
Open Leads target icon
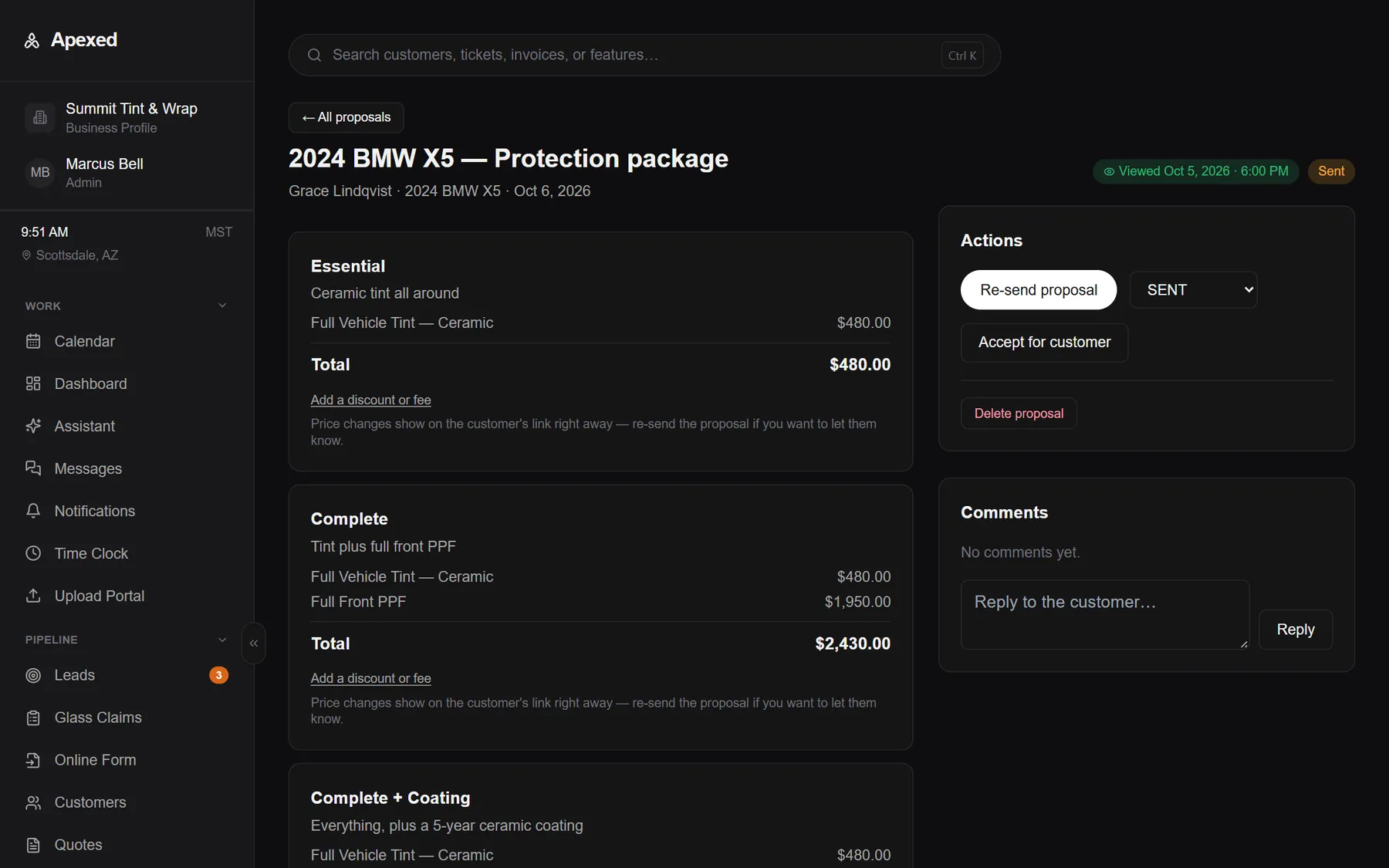[x=33, y=675]
